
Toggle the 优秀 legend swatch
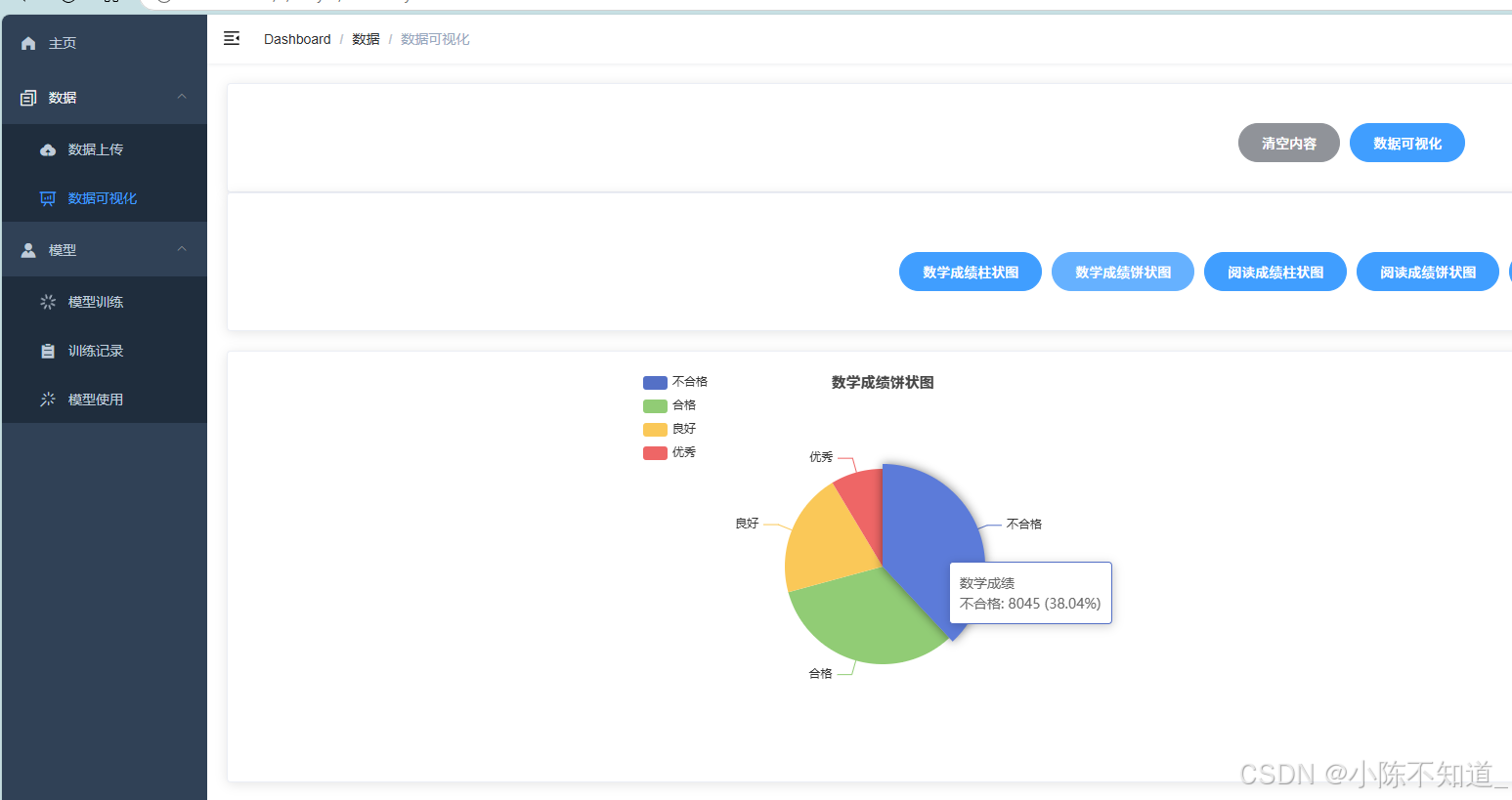coord(655,453)
